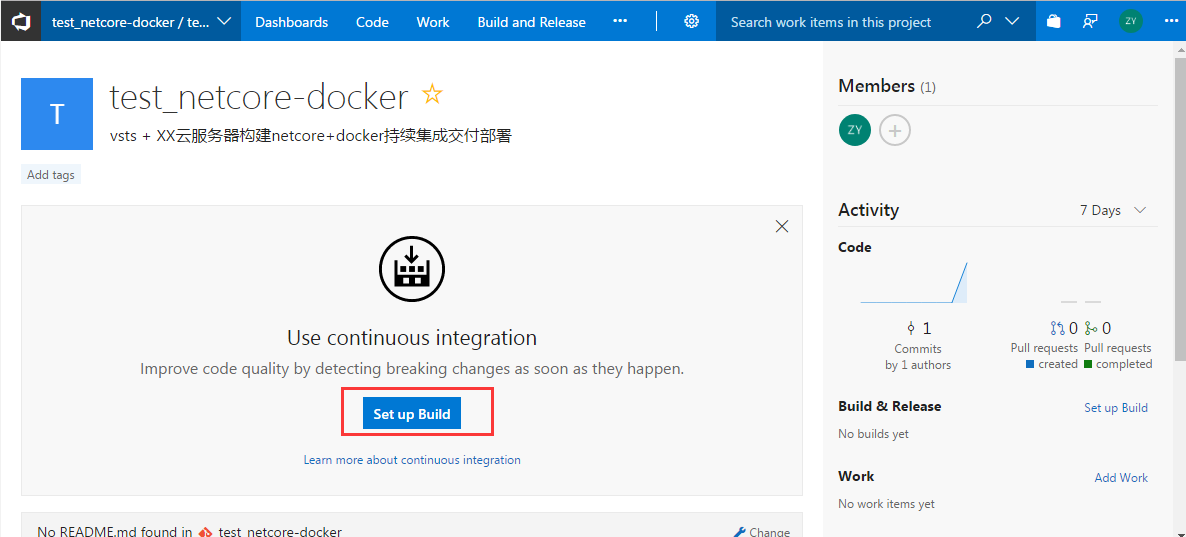Click the 'Use continuous integration' heading
This screenshot has width=1186, height=537.
pyautogui.click(x=411, y=337)
